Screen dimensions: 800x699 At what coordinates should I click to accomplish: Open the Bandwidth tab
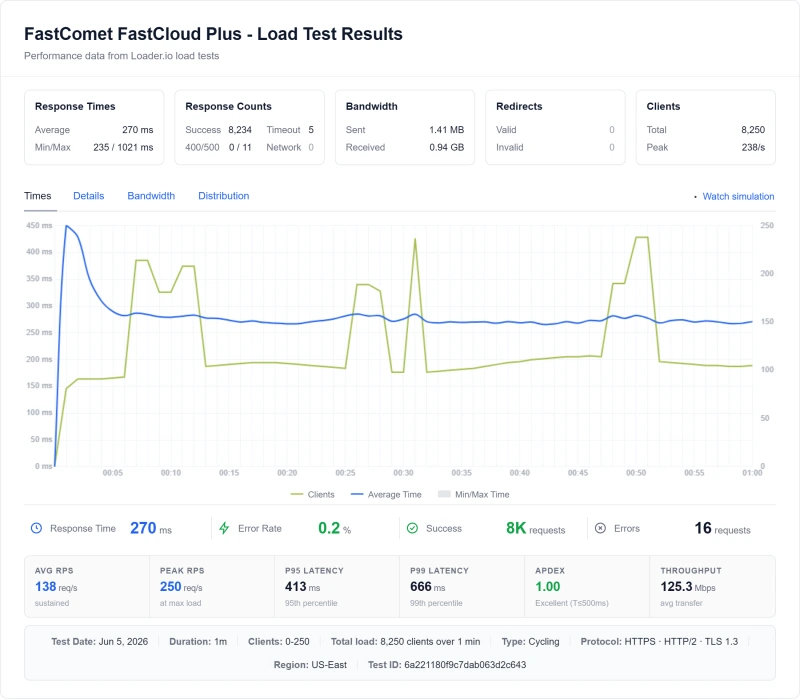tap(151, 196)
